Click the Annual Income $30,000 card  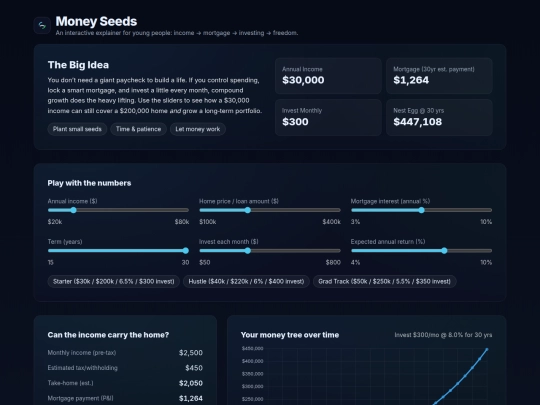(x=328, y=76)
